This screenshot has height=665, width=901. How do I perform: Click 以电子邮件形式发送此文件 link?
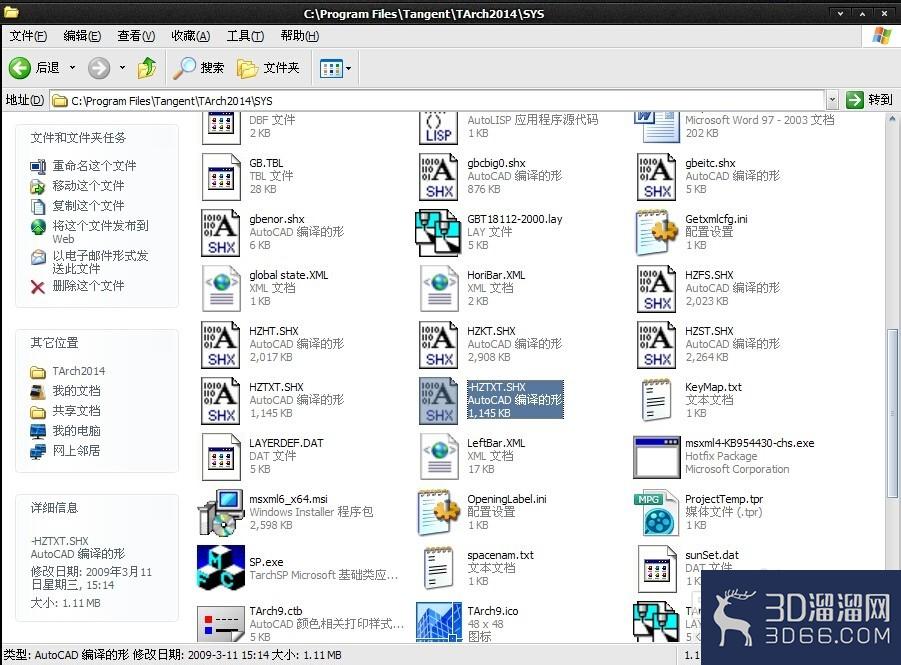pyautogui.click(x=101, y=262)
